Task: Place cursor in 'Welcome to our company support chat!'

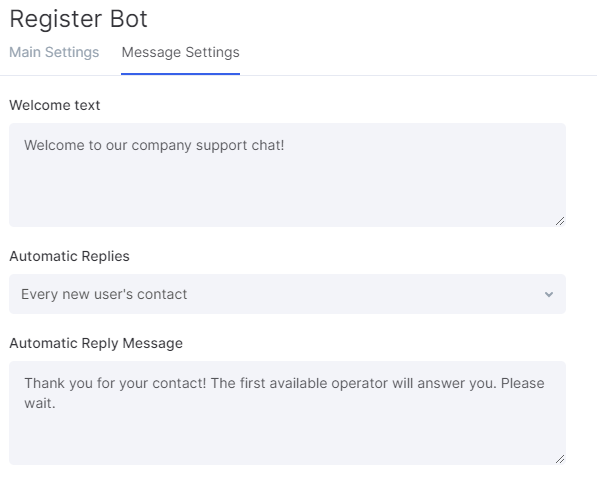Action: coord(154,145)
